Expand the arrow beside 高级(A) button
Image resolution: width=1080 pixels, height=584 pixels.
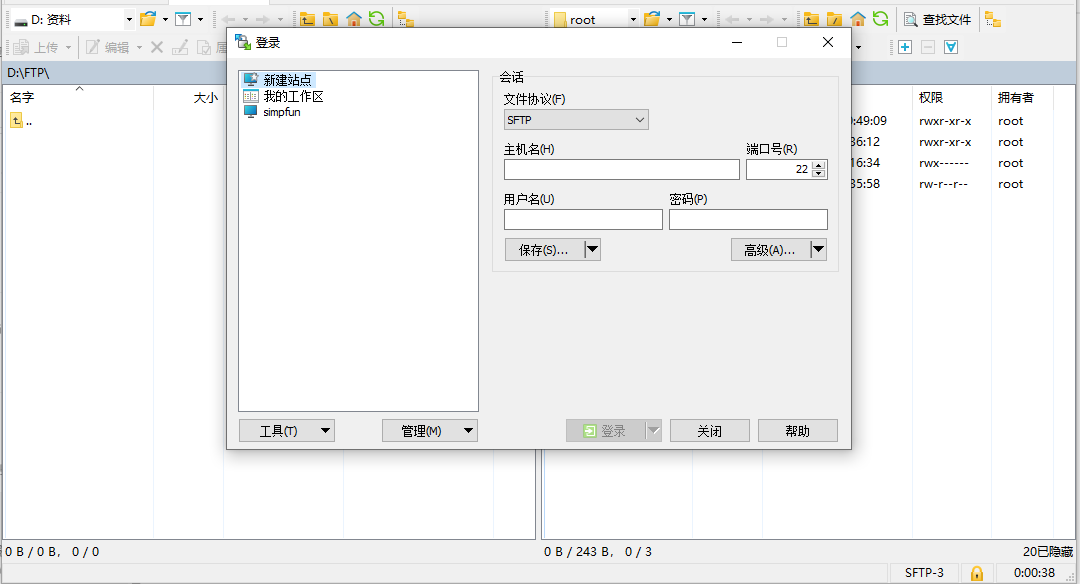point(818,250)
